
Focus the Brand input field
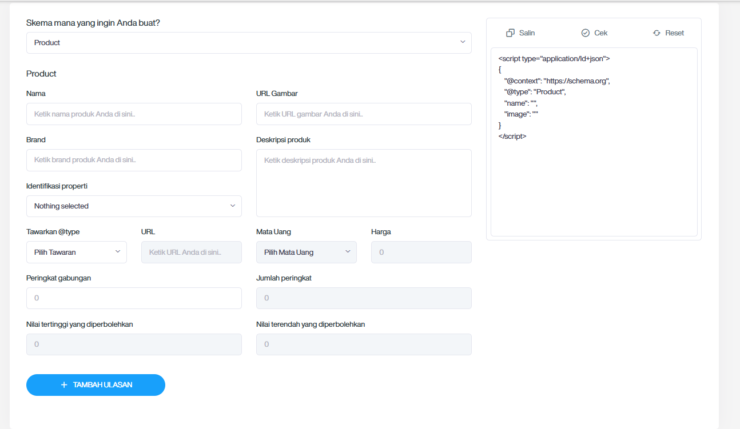134,160
